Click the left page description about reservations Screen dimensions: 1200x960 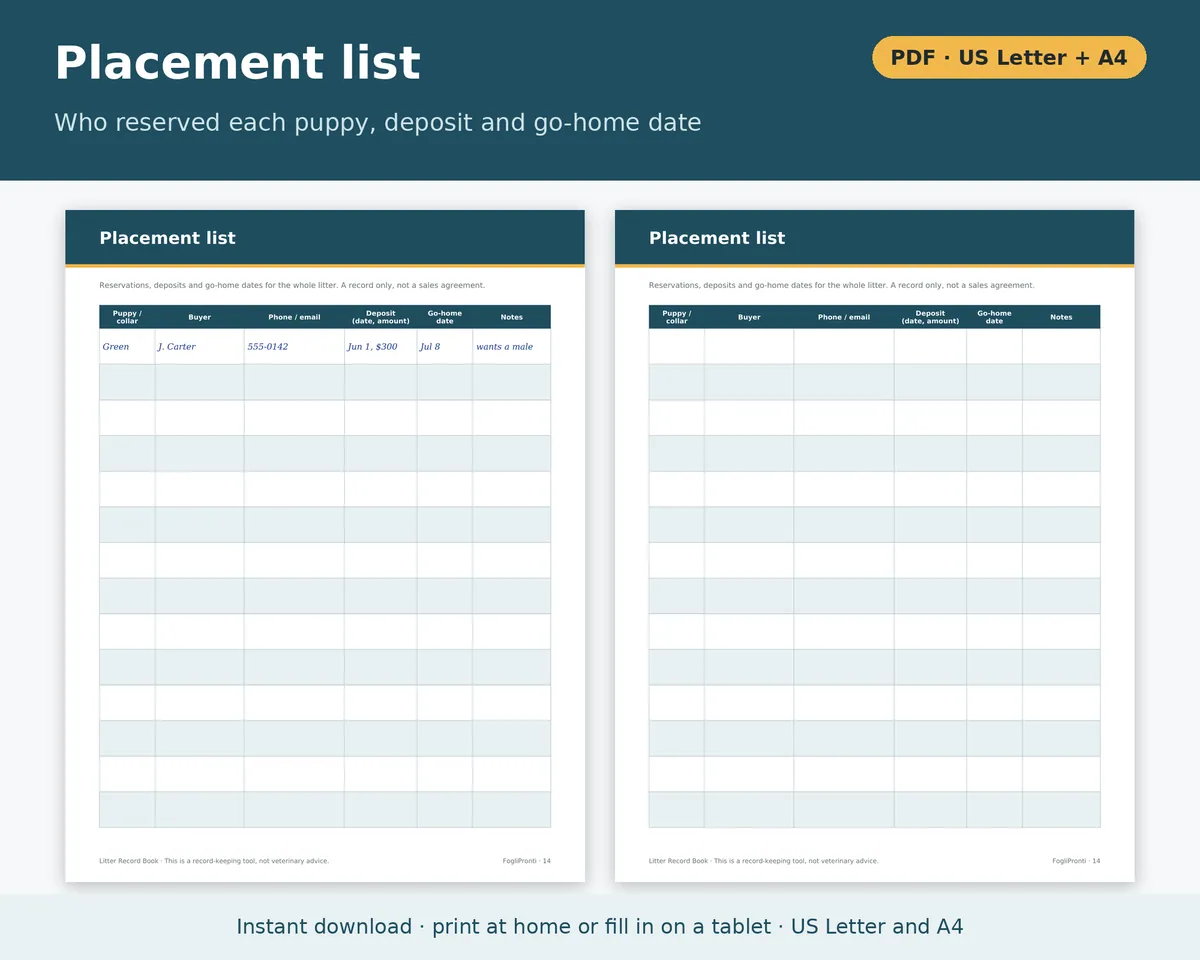pyautogui.click(x=292, y=285)
